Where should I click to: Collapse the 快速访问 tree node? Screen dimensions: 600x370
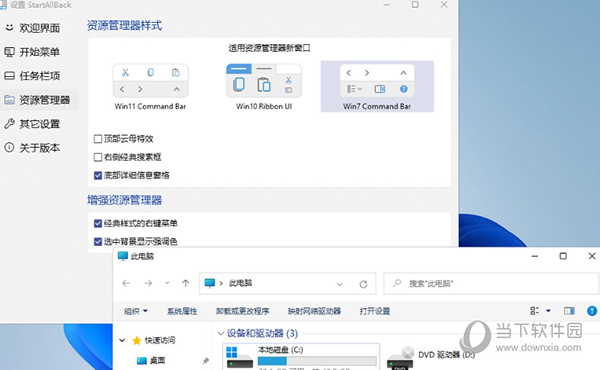122,340
